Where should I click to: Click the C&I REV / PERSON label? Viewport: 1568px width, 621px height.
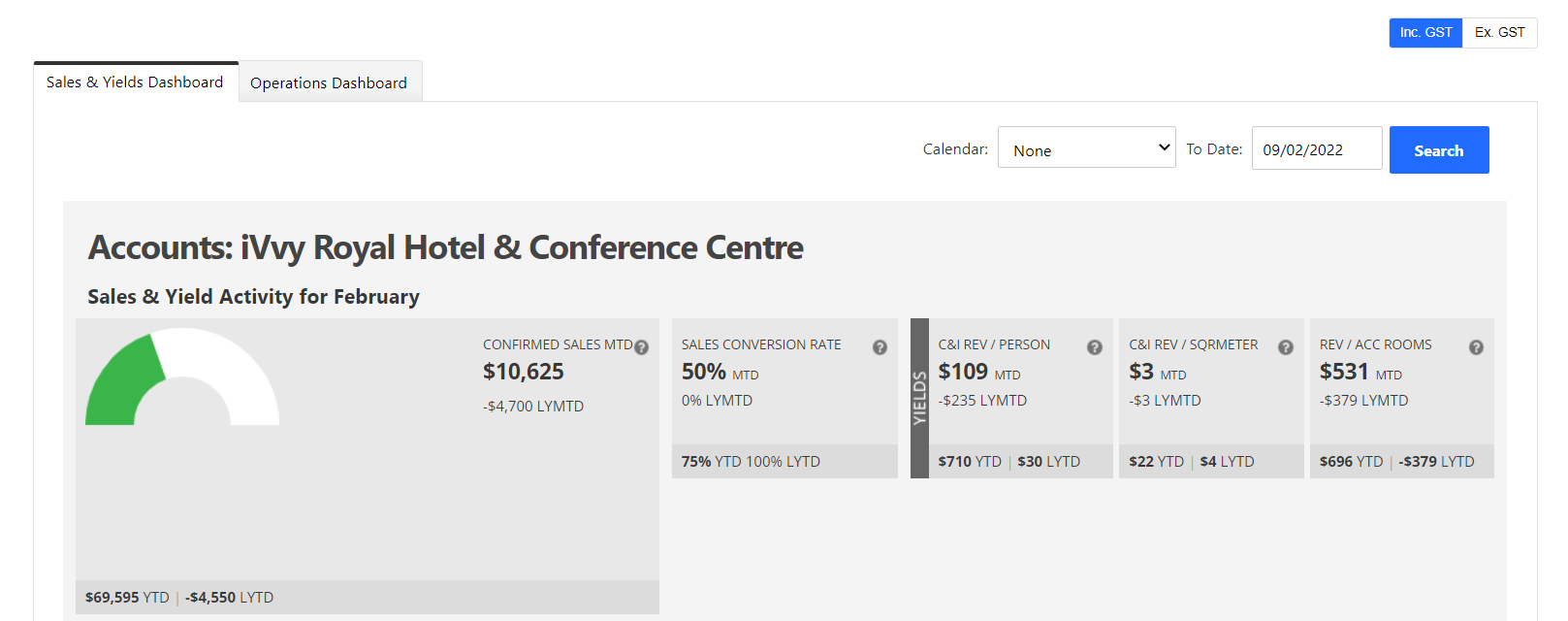tap(994, 344)
